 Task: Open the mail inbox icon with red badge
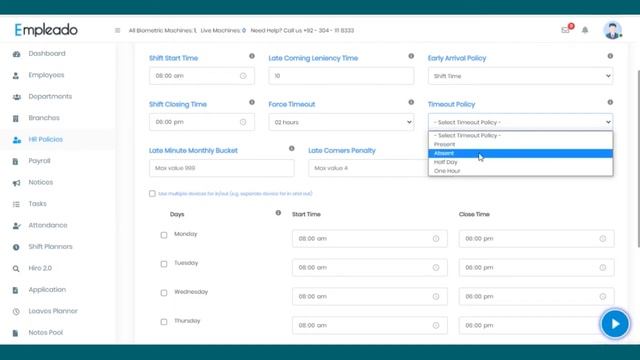coord(567,29)
